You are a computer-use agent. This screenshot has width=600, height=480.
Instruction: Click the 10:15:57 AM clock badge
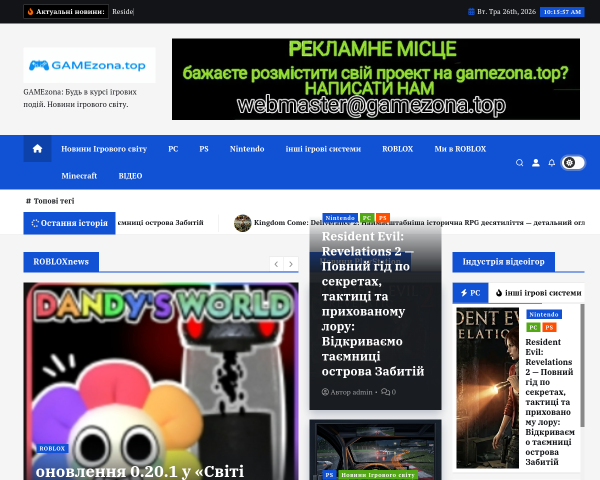(x=562, y=12)
